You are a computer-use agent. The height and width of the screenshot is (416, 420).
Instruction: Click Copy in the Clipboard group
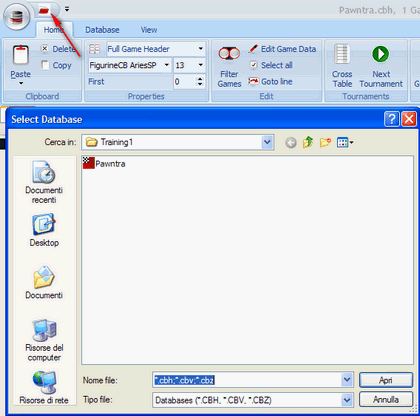point(57,65)
